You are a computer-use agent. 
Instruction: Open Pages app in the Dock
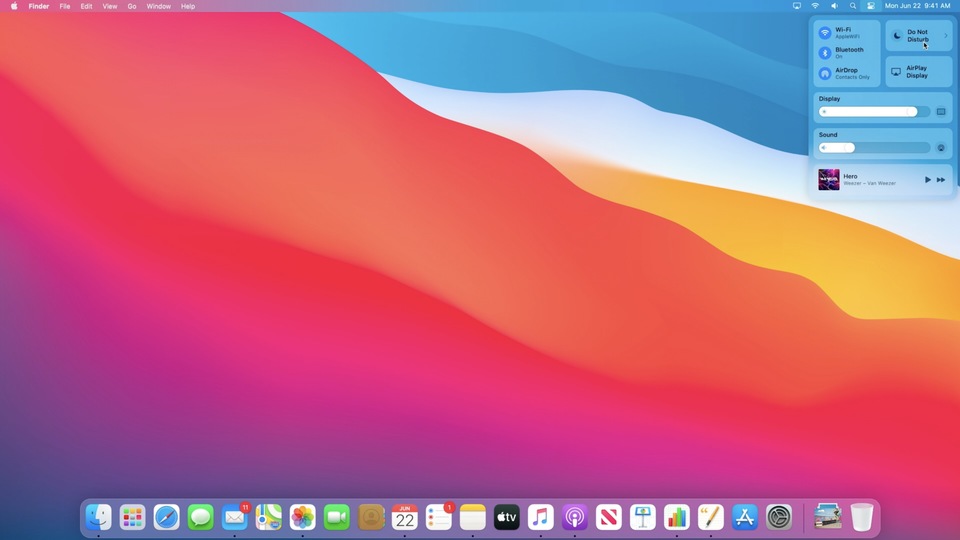711,517
